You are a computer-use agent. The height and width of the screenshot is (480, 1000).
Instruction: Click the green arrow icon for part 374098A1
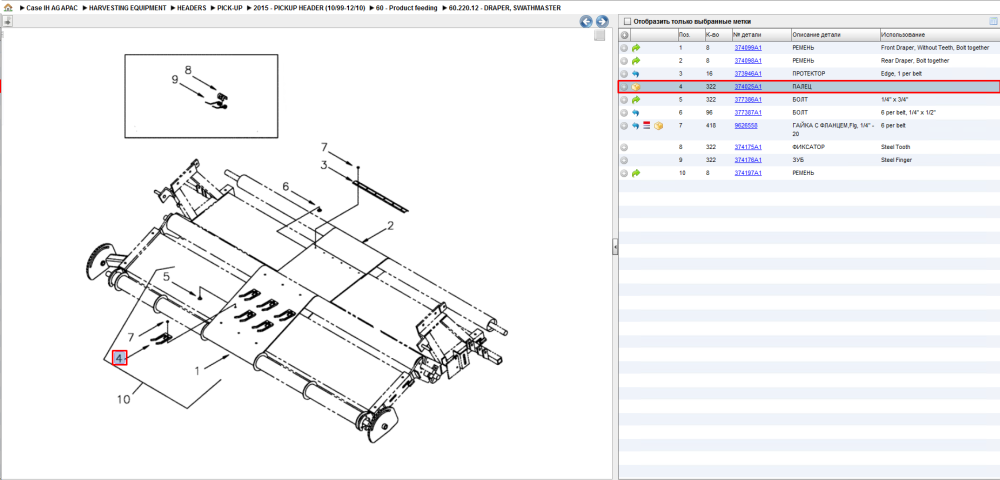(x=636, y=61)
